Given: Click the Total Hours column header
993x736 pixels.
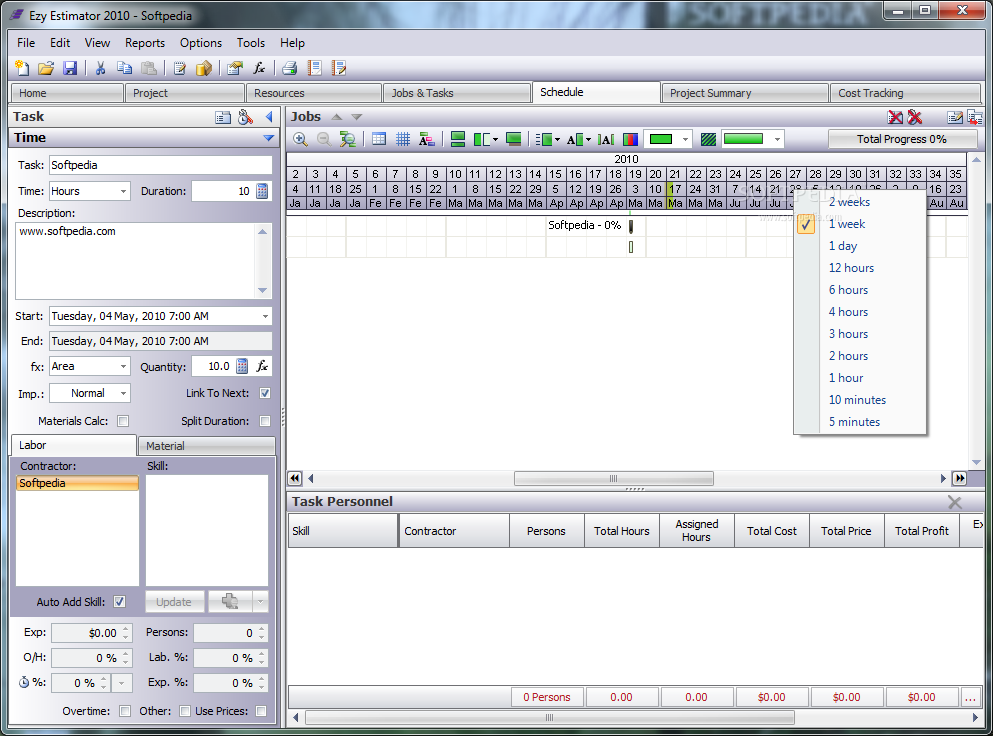Looking at the screenshot, I should click(x=621, y=531).
